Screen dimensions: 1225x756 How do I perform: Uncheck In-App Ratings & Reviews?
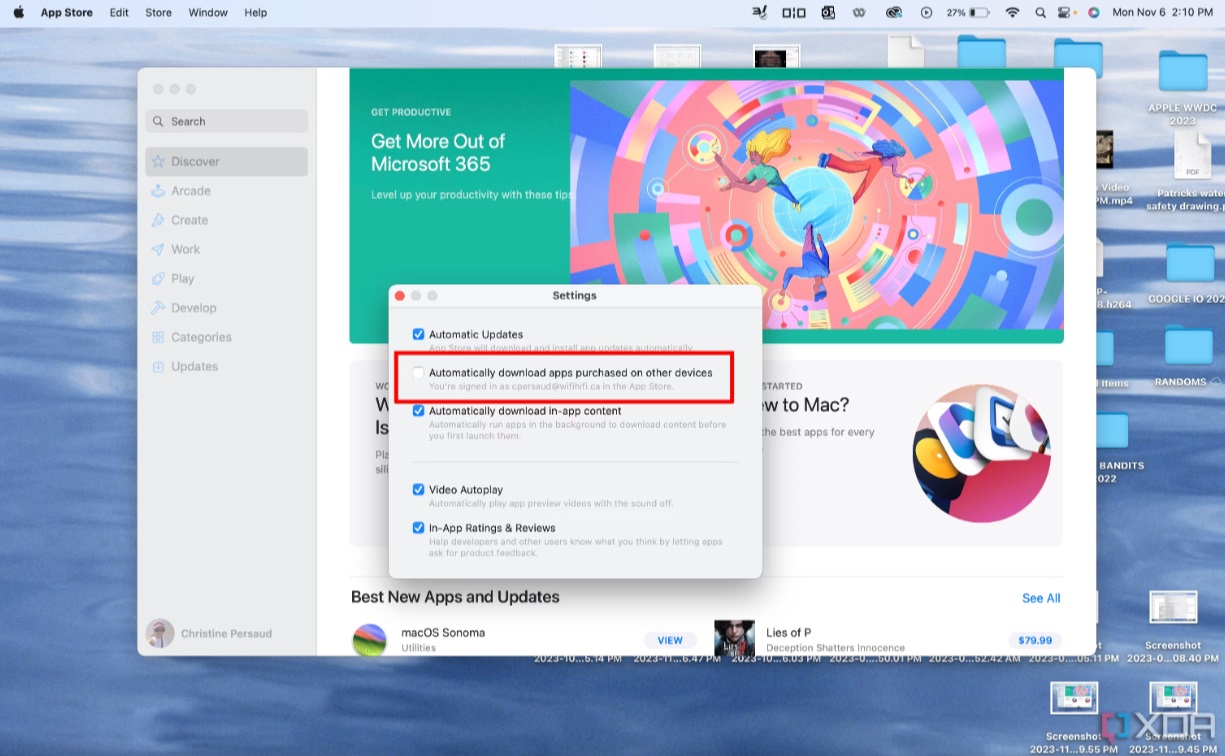coord(418,527)
